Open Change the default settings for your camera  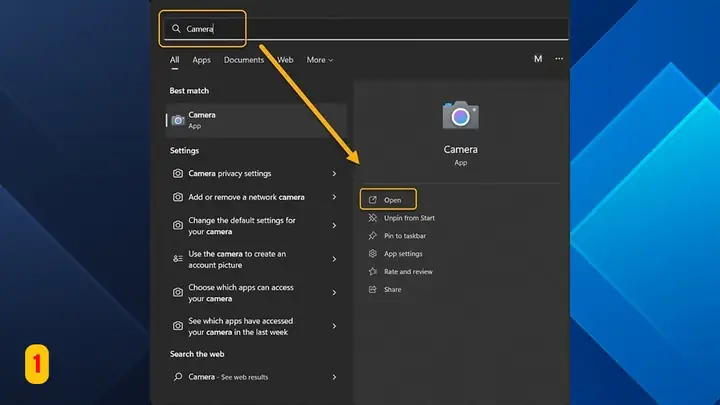tap(256, 225)
